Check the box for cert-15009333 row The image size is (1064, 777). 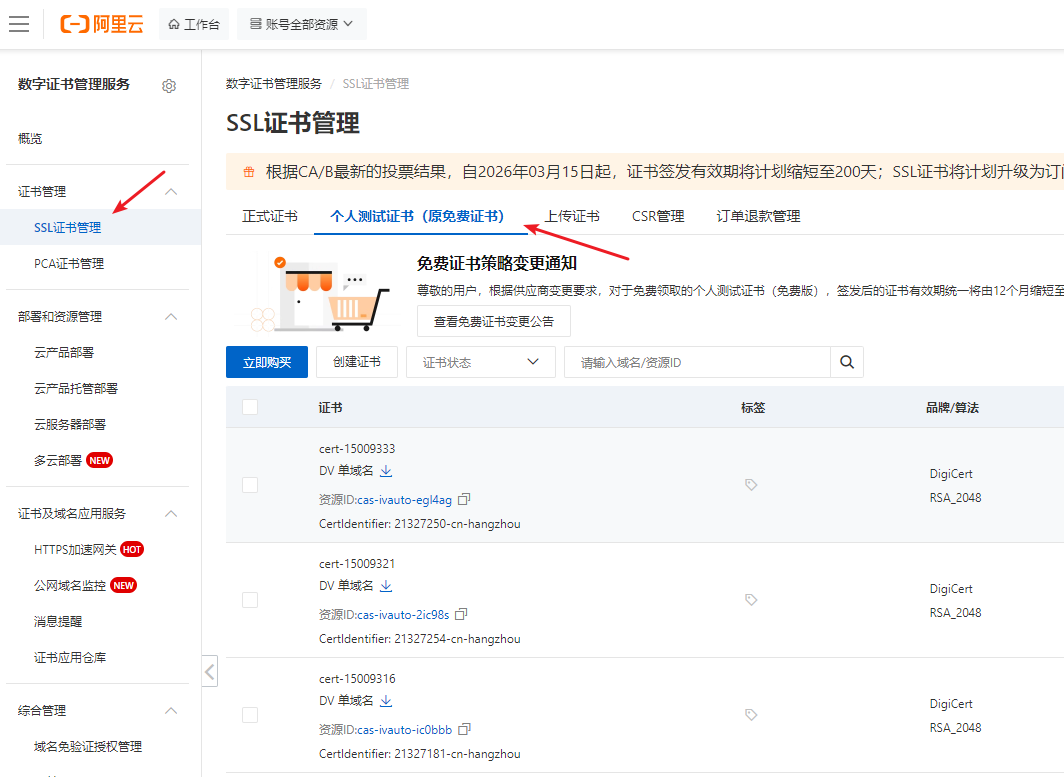(x=250, y=485)
